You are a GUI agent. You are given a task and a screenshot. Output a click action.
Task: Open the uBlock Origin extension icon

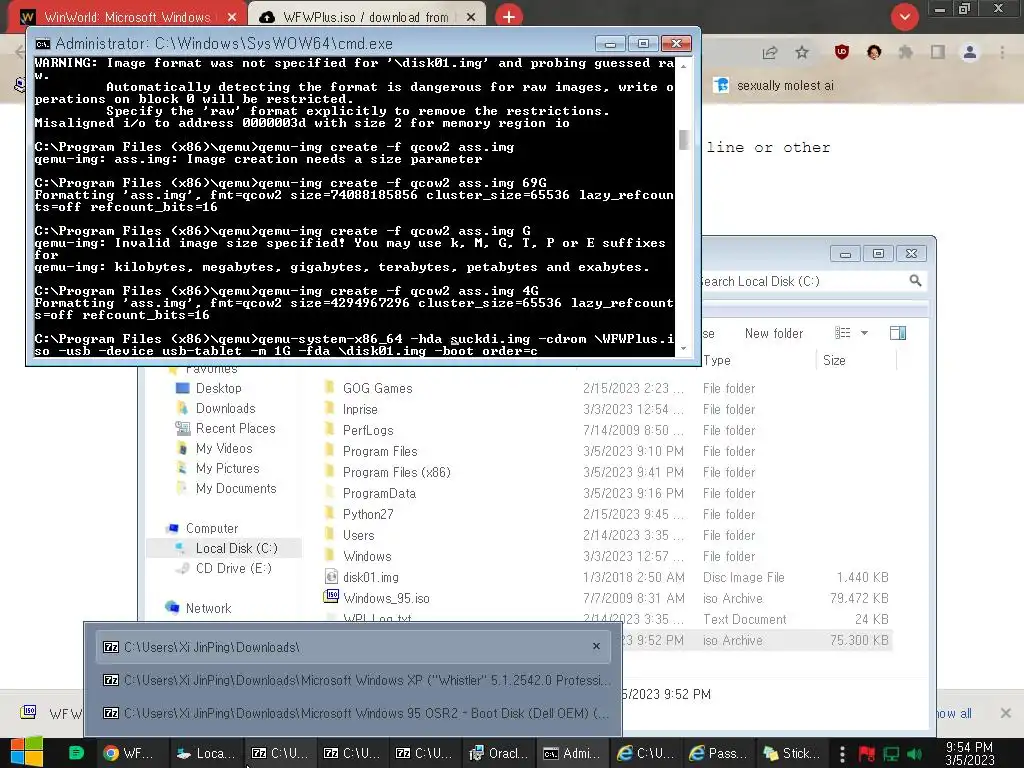[x=842, y=52]
